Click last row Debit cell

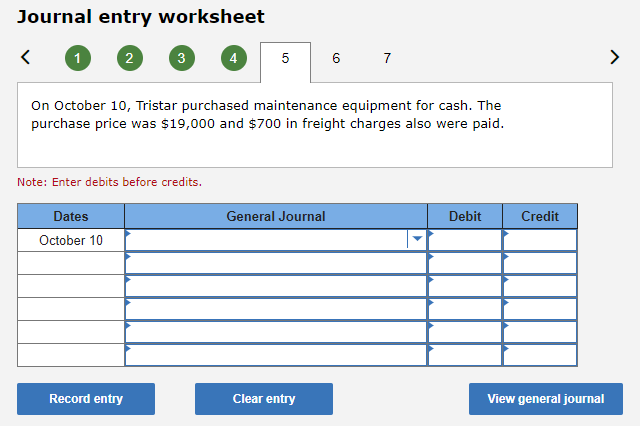[x=465, y=355]
